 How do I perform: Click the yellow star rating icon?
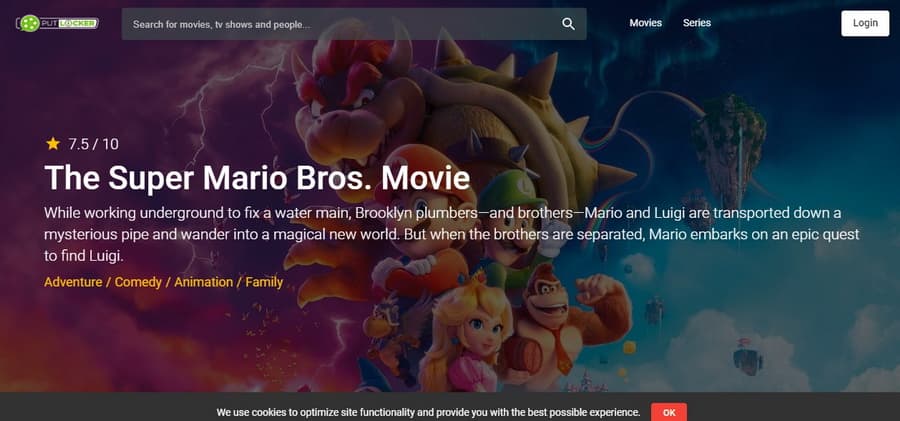(x=53, y=144)
